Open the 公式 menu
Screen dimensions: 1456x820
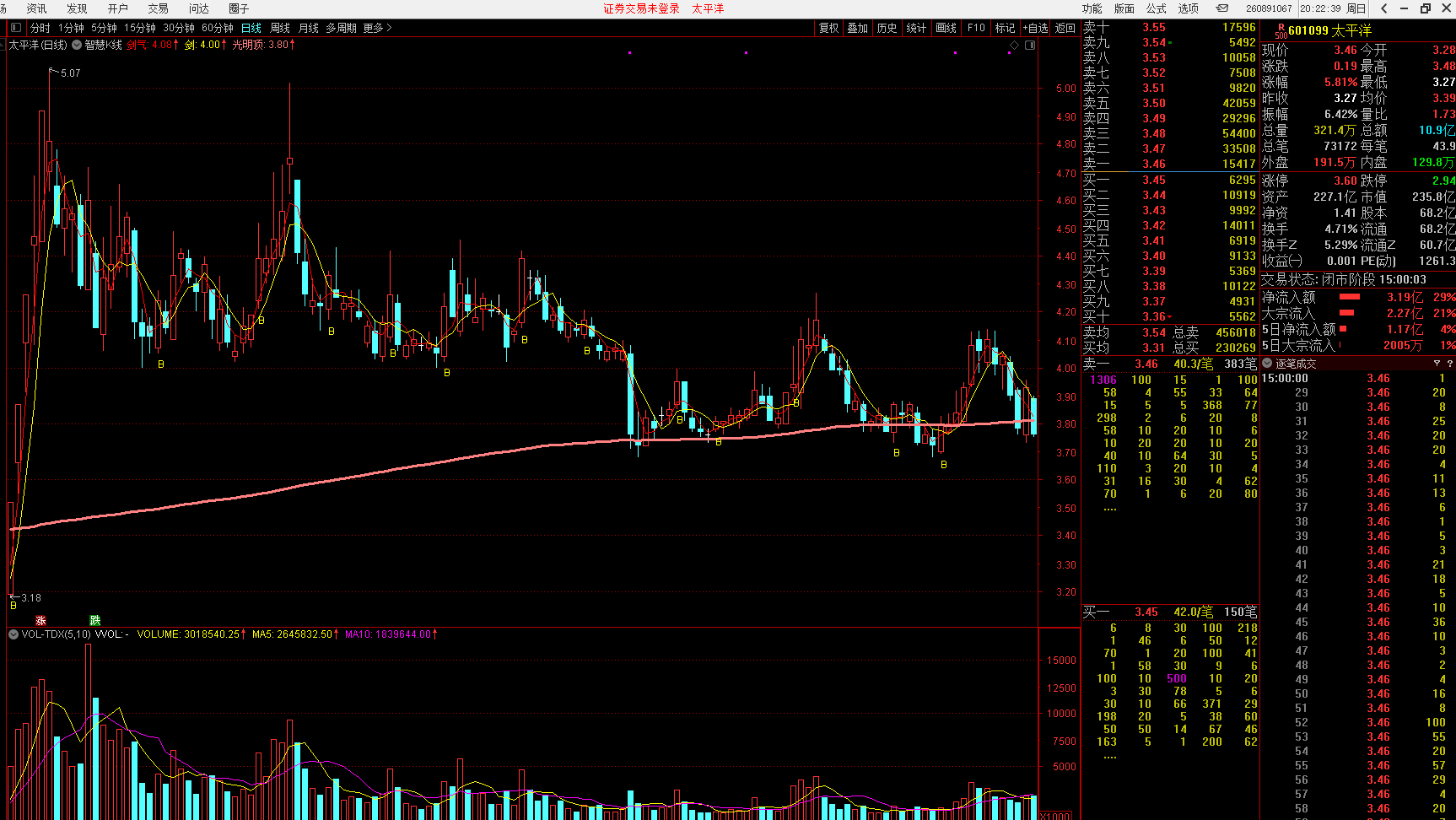[1156, 8]
